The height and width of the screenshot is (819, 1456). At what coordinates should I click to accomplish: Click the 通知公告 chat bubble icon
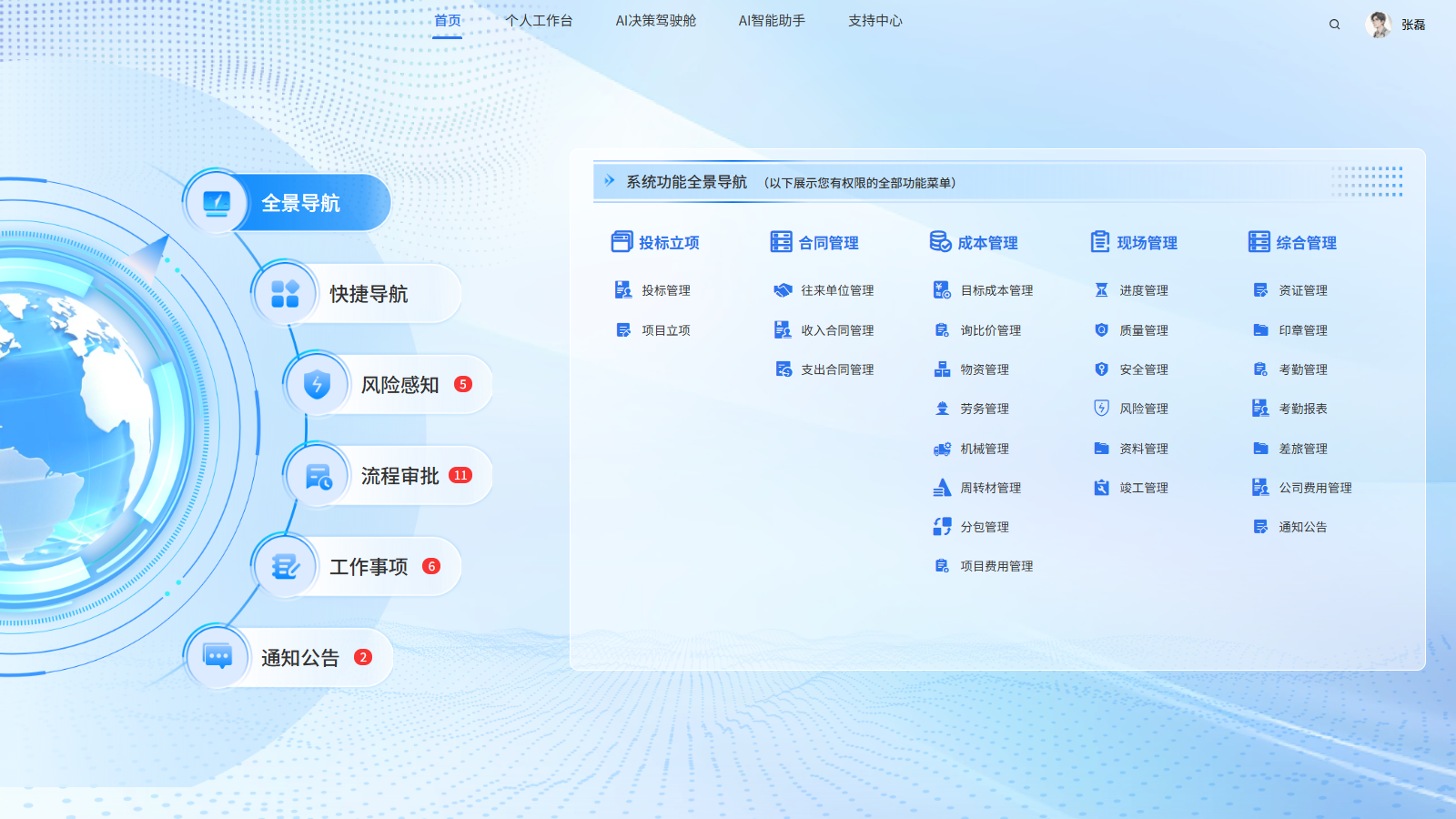pyautogui.click(x=217, y=656)
